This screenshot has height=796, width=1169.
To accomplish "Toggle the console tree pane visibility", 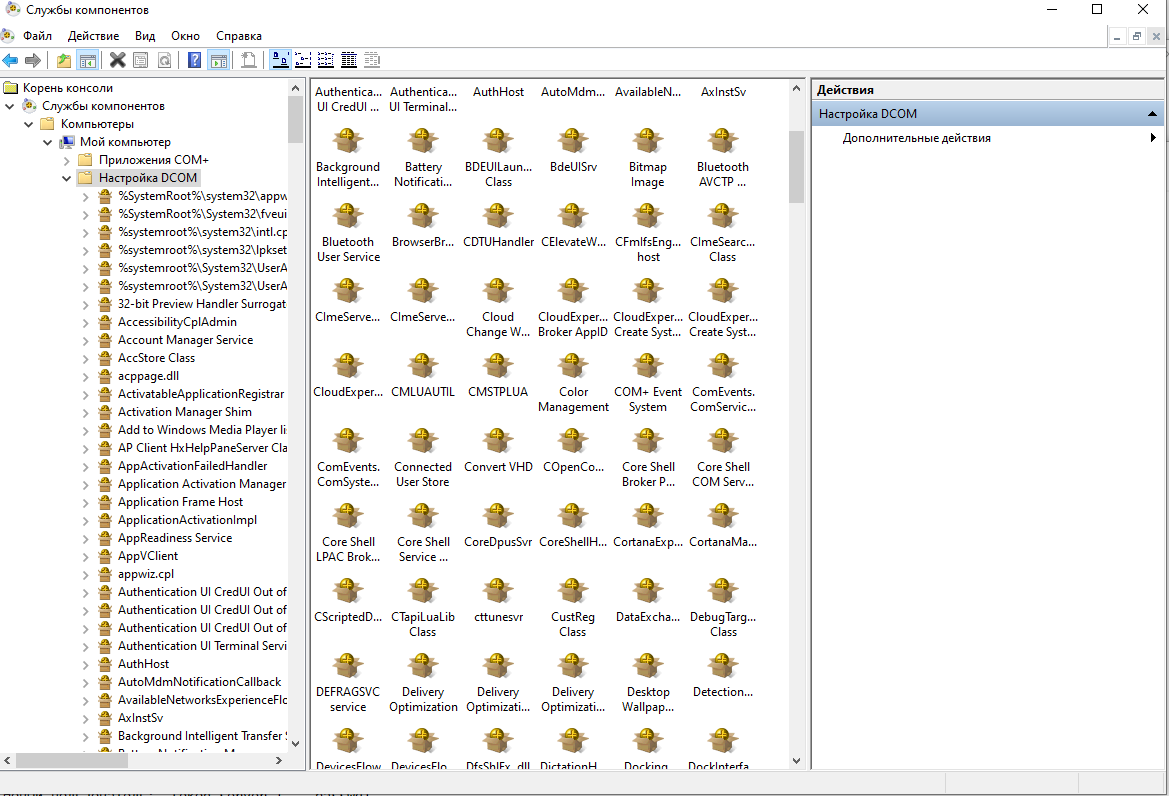I will coord(88,61).
